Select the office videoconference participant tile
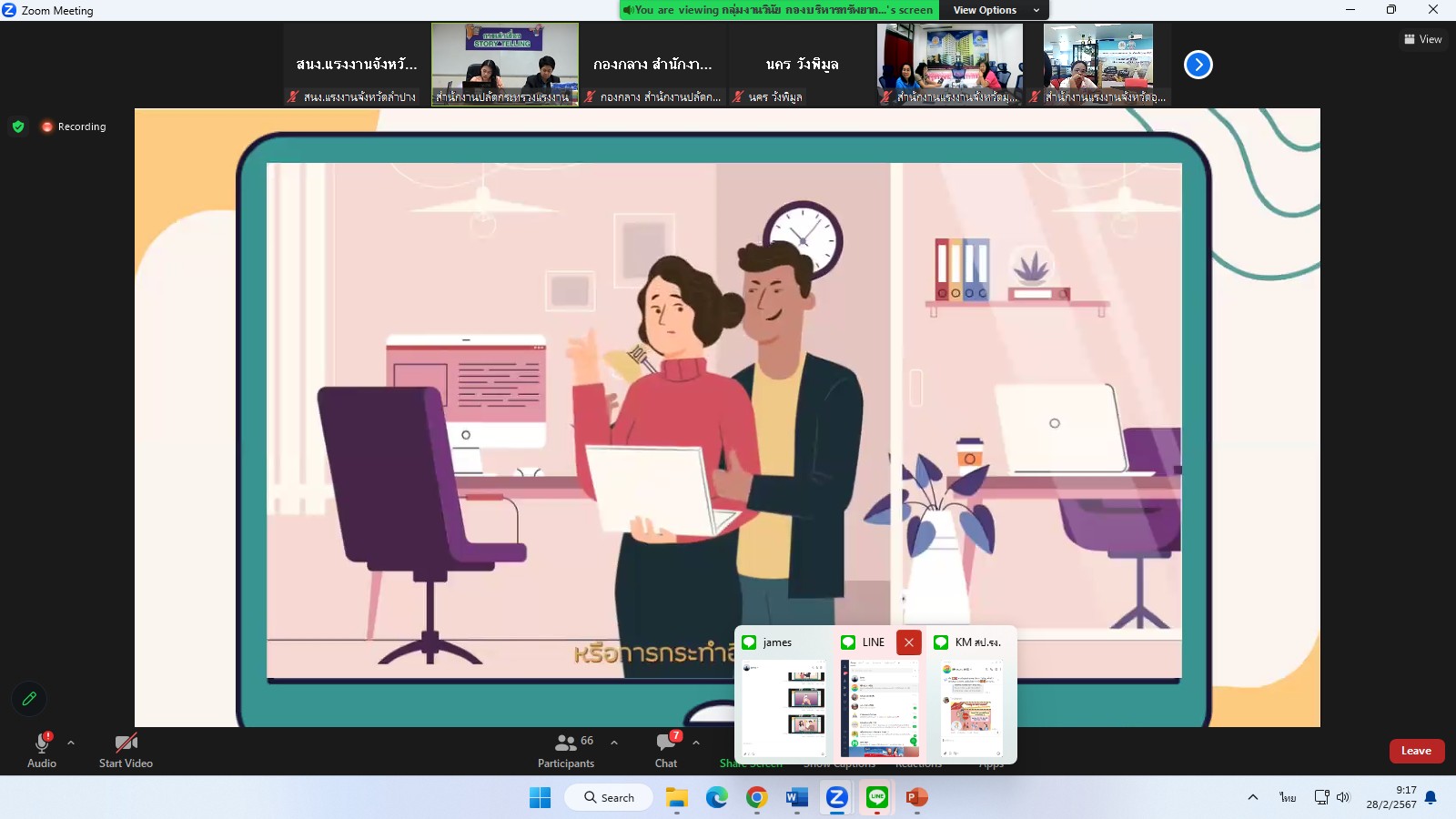1456x819 pixels. (x=950, y=65)
